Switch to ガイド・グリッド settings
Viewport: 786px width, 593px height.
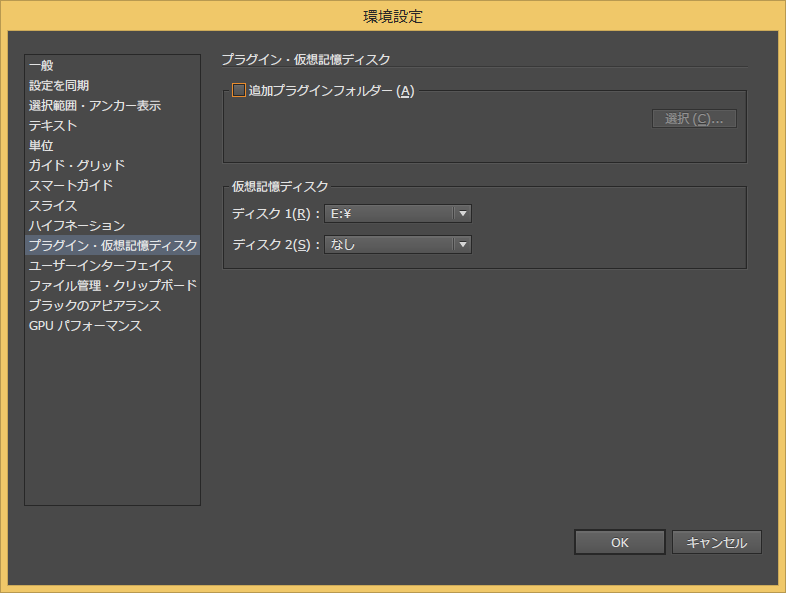pyautogui.click(x=112, y=165)
